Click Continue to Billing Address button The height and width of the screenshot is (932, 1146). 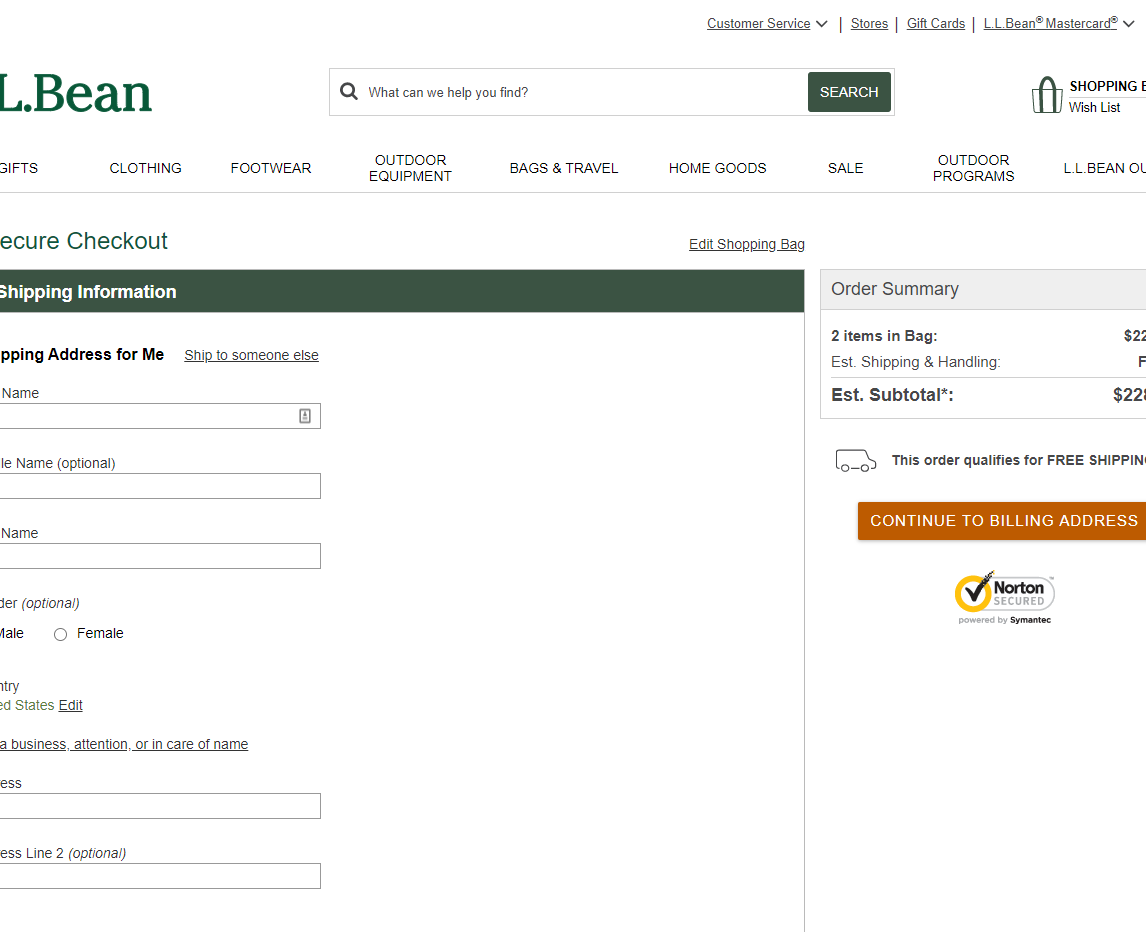(1002, 521)
